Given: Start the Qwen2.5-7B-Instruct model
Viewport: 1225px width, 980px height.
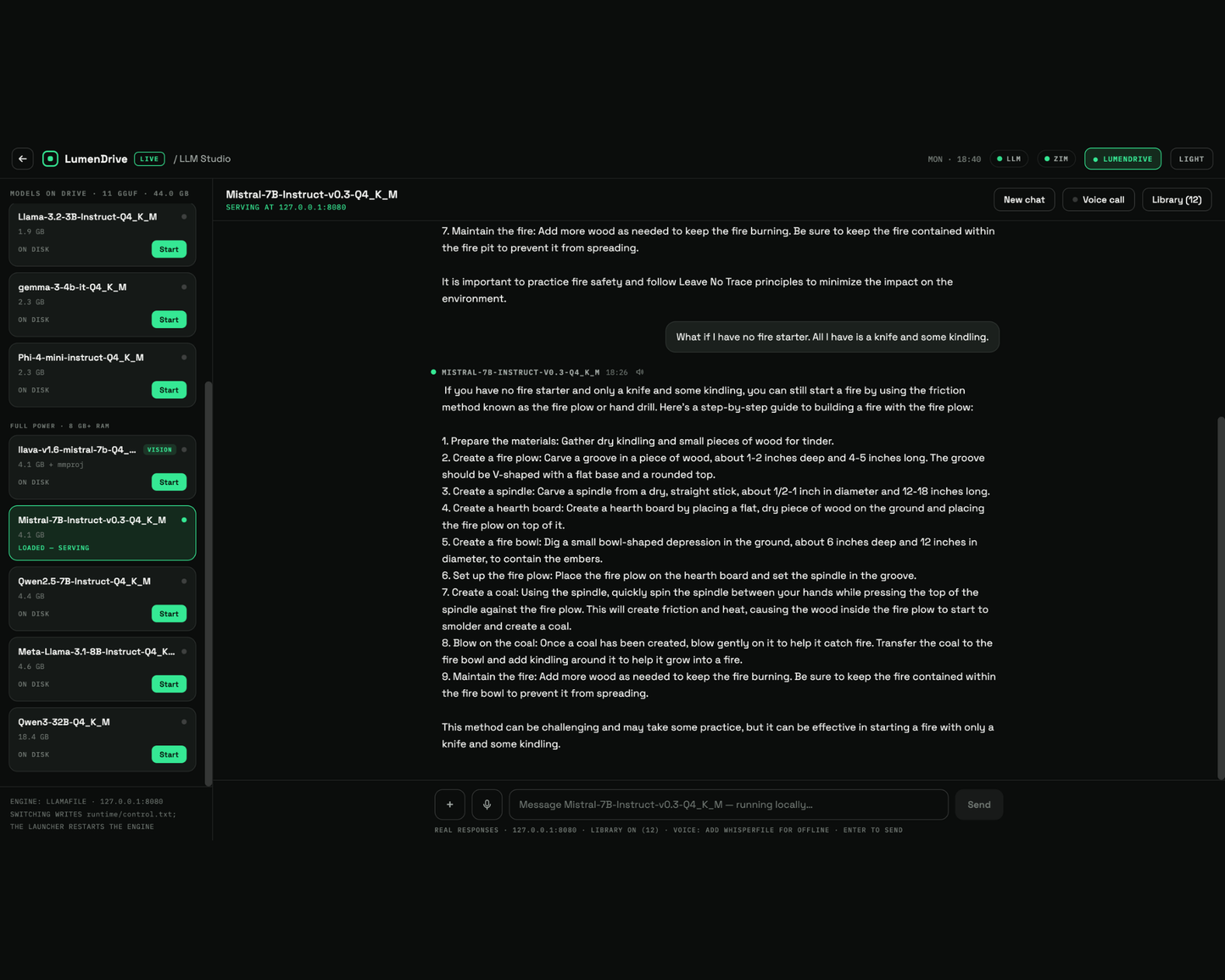Looking at the screenshot, I should click(169, 614).
